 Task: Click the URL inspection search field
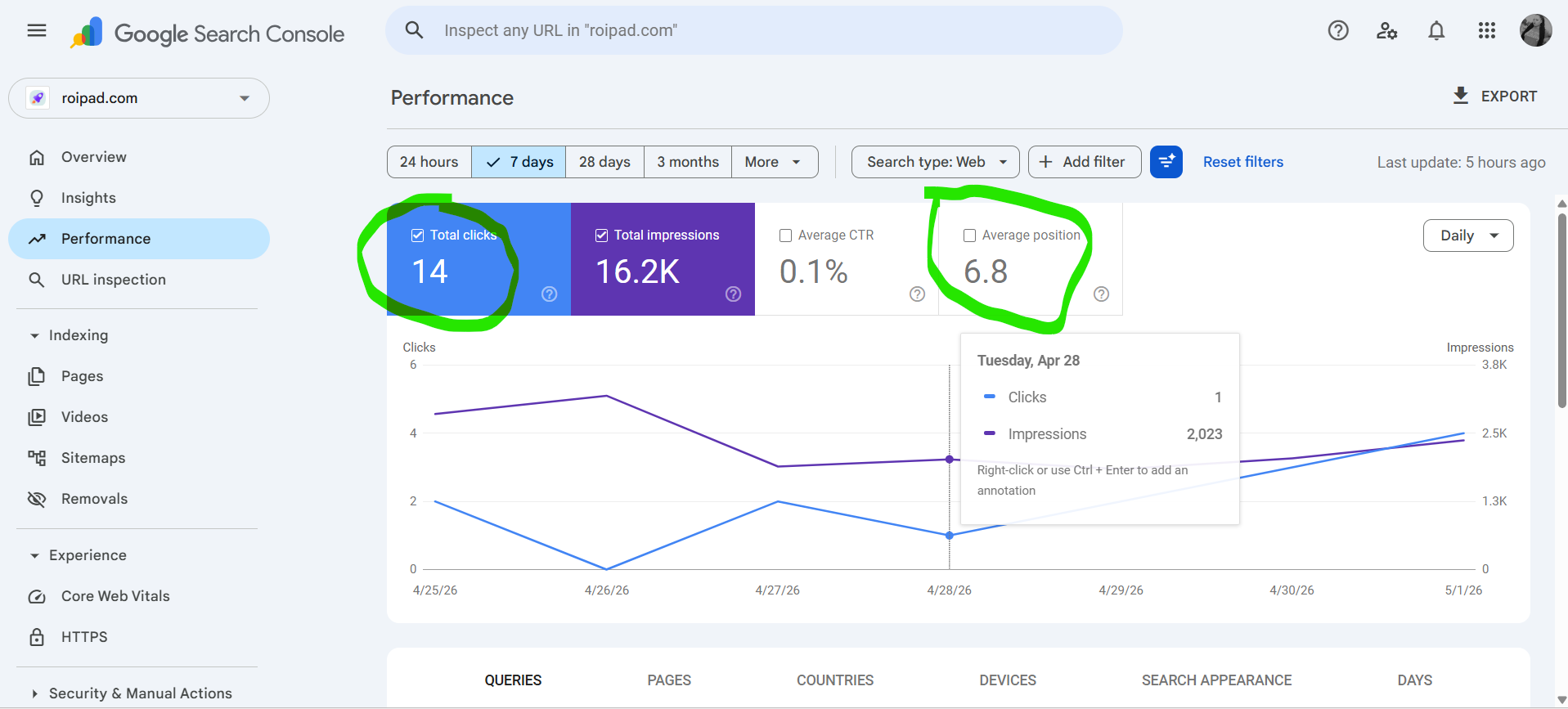tap(754, 30)
